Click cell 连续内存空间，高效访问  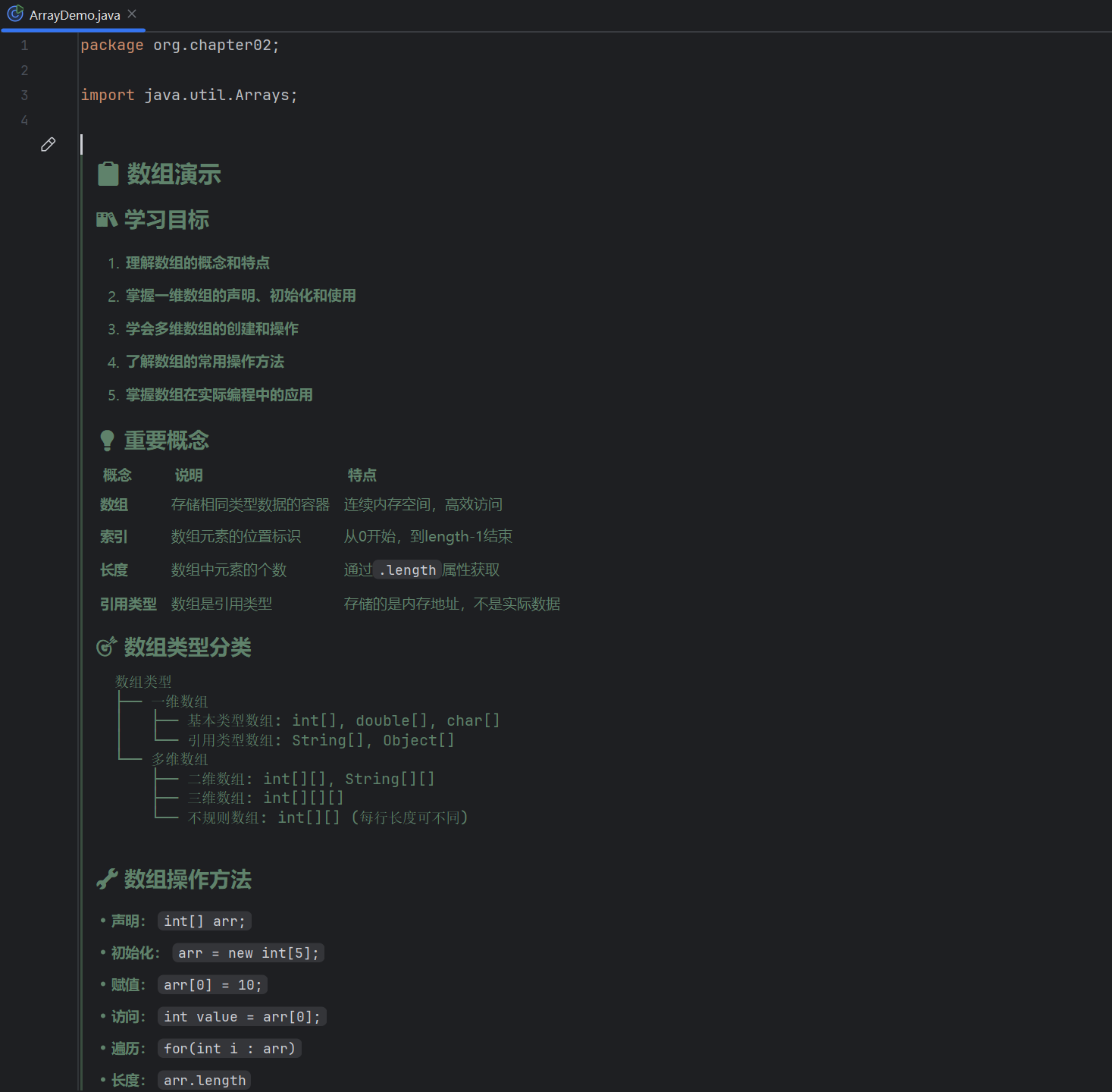pos(423,505)
